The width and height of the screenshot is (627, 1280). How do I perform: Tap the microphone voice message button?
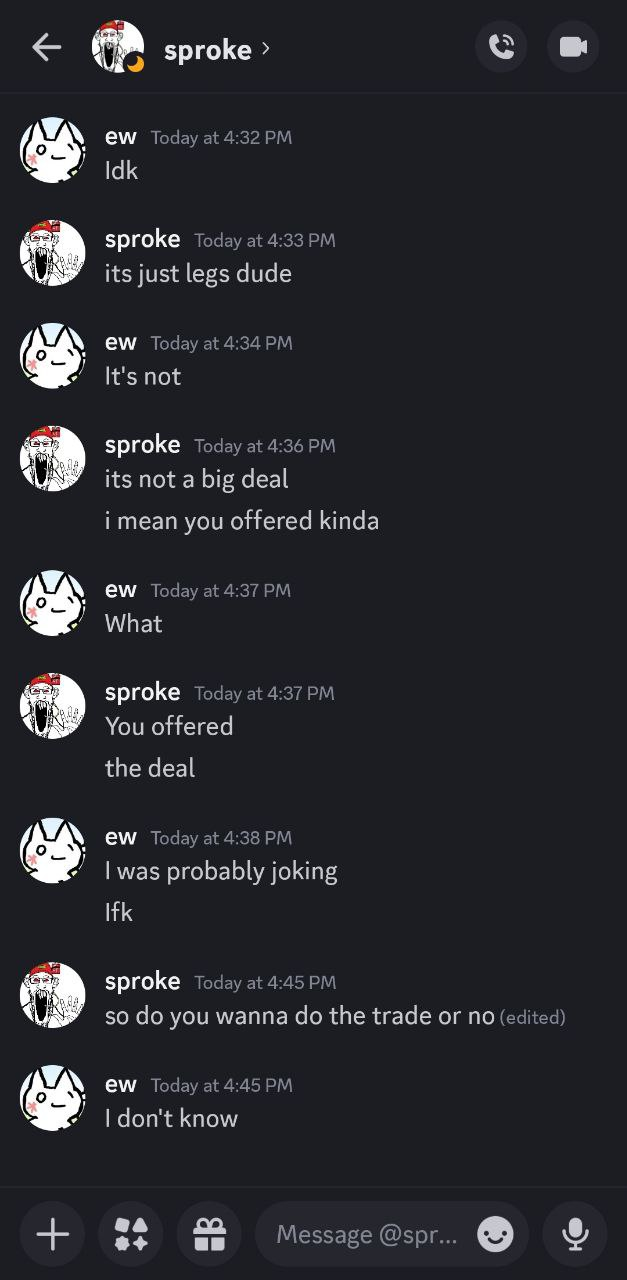(575, 1235)
